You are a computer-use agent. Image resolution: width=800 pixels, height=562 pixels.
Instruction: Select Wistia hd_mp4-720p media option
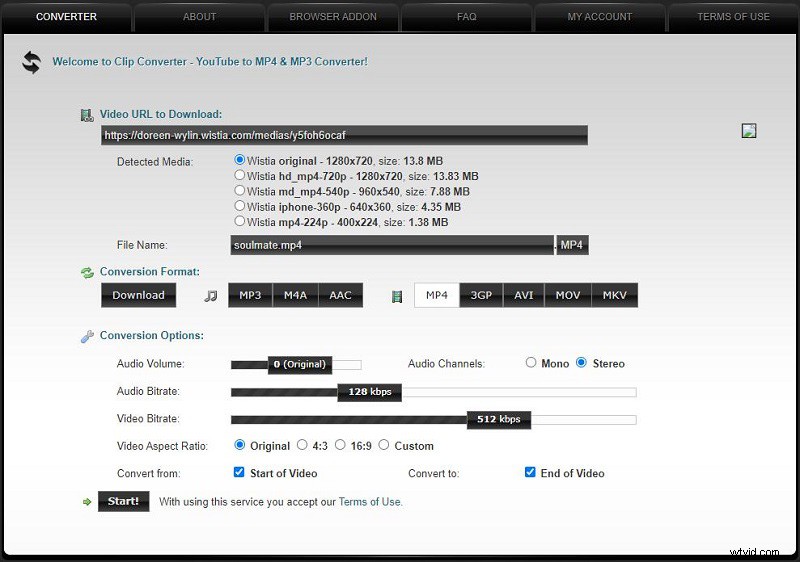240,175
